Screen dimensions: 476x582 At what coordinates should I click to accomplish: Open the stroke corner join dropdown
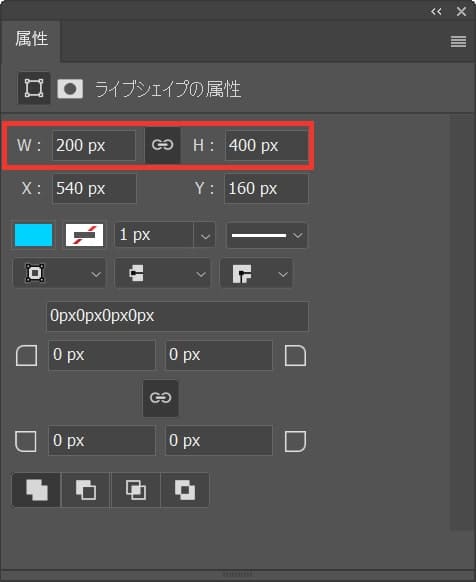coord(256,274)
